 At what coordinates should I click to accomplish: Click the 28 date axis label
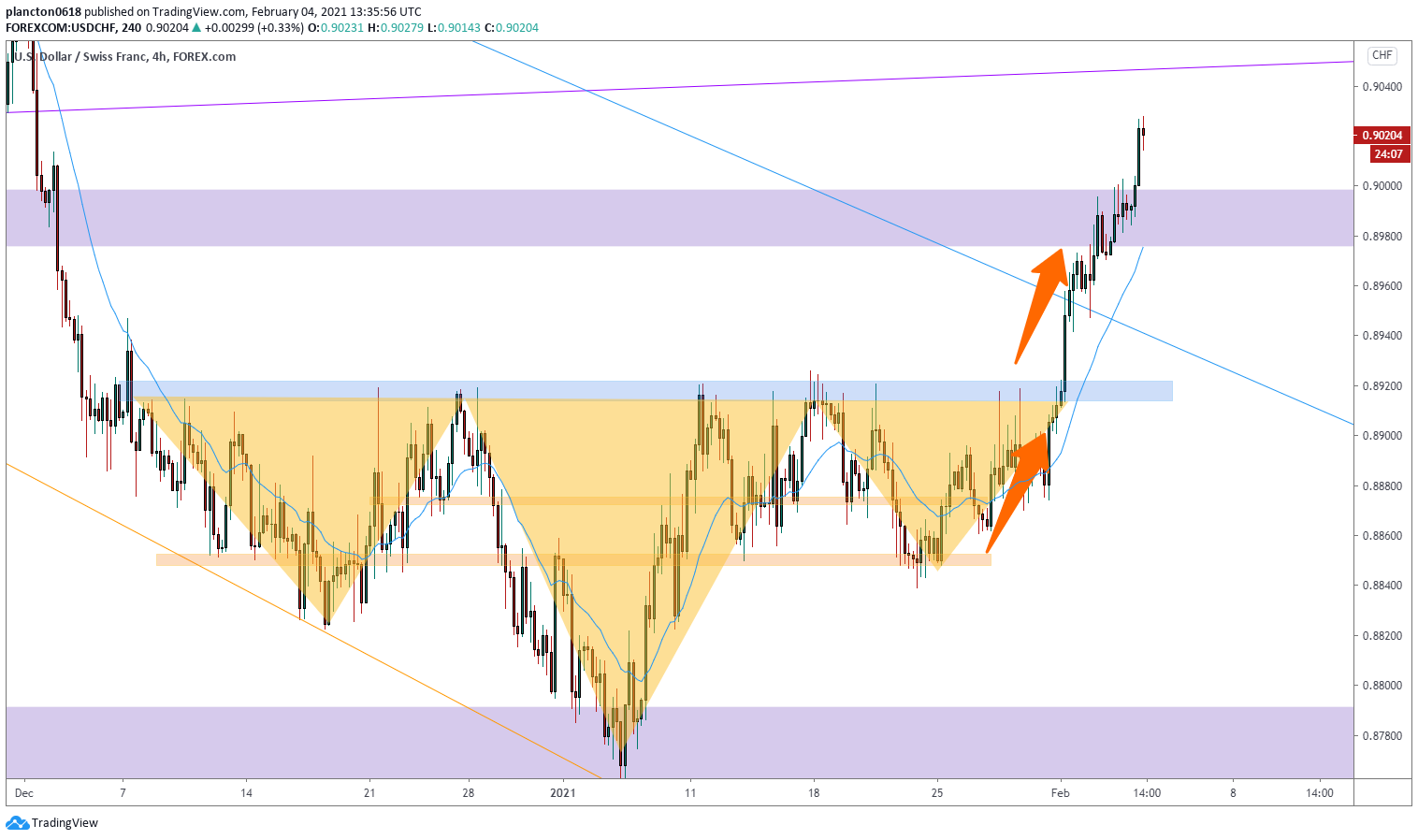click(468, 793)
